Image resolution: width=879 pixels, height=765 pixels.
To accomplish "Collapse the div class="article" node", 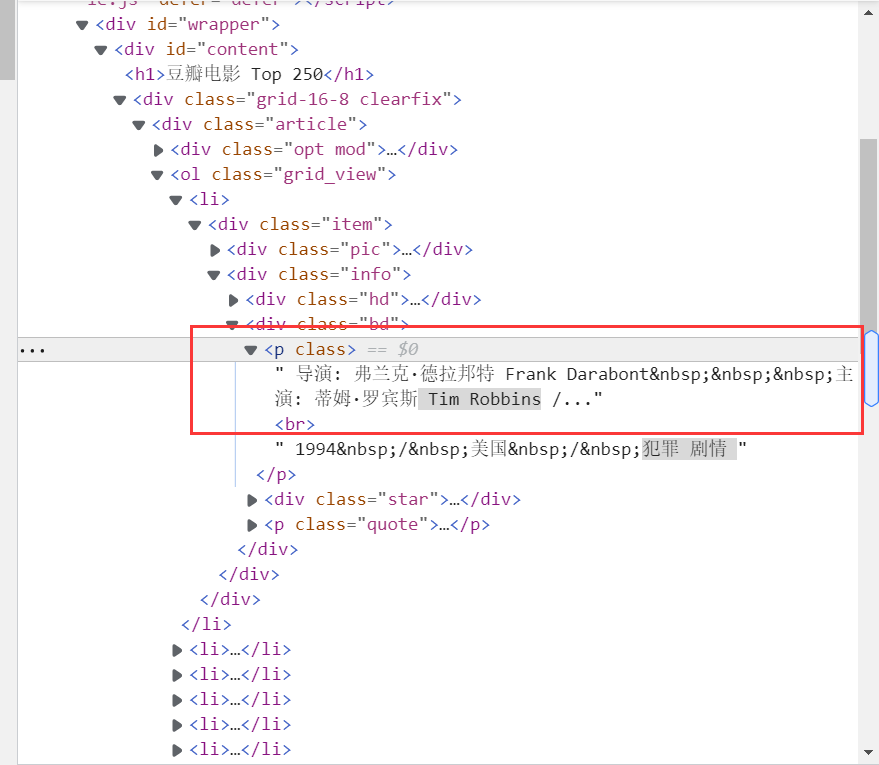I will (138, 124).
